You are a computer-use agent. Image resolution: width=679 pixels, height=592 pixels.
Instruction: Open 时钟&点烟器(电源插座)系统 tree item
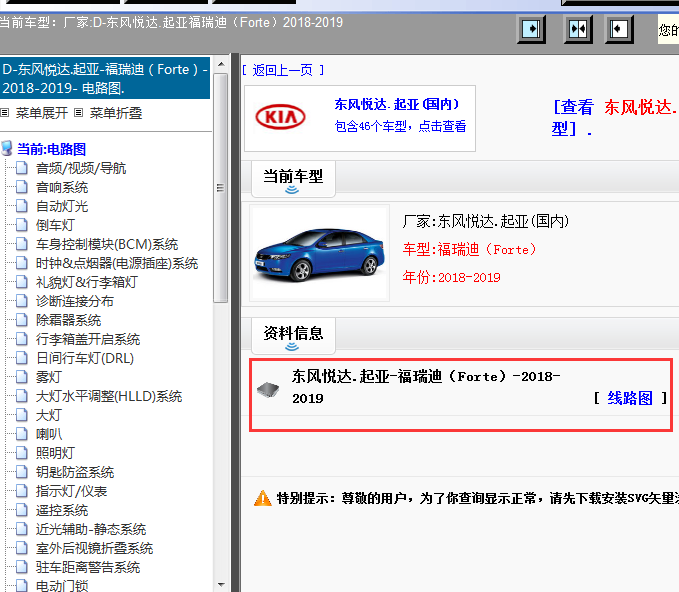(x=117, y=263)
